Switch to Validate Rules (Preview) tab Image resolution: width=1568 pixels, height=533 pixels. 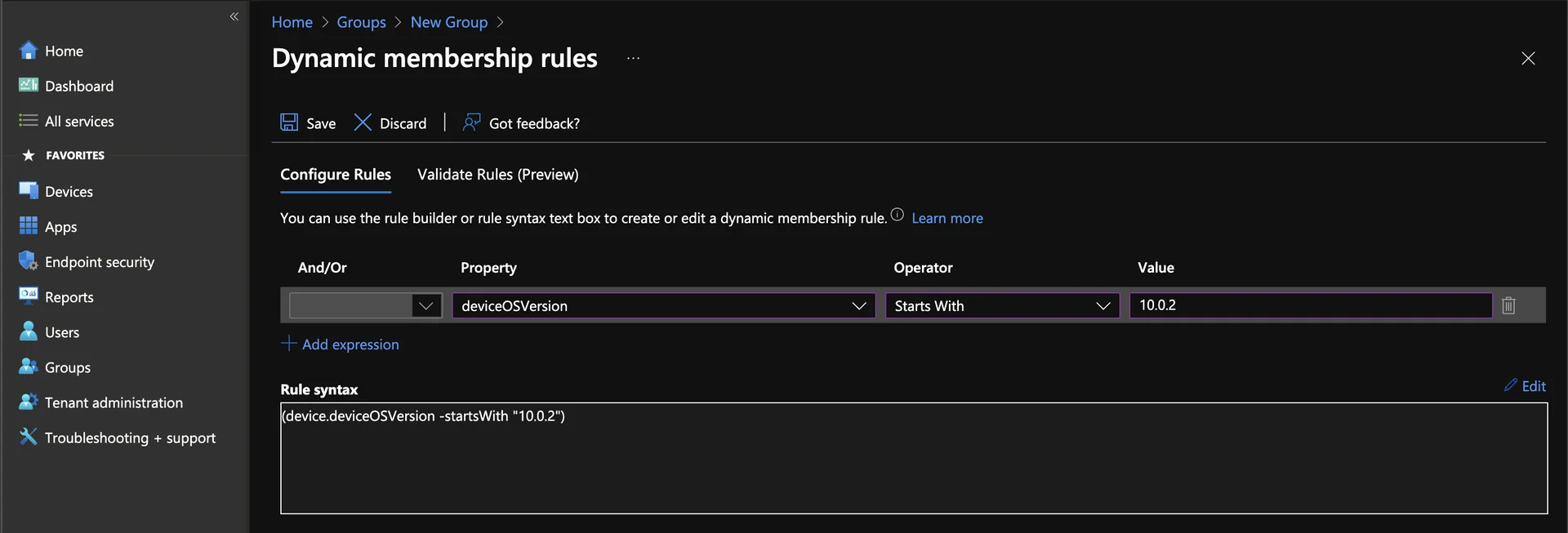coord(497,175)
